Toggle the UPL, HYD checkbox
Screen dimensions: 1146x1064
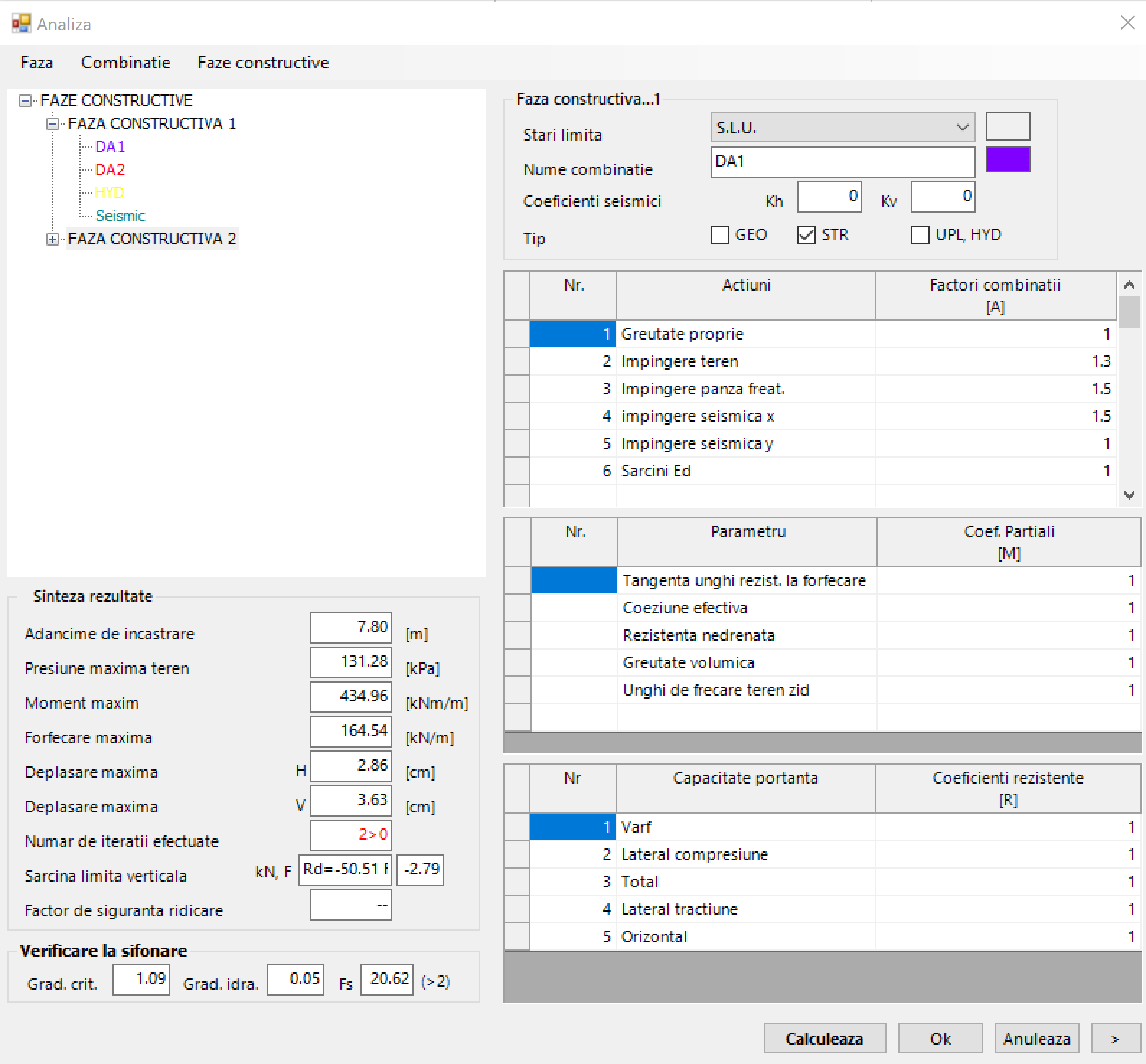coord(920,235)
